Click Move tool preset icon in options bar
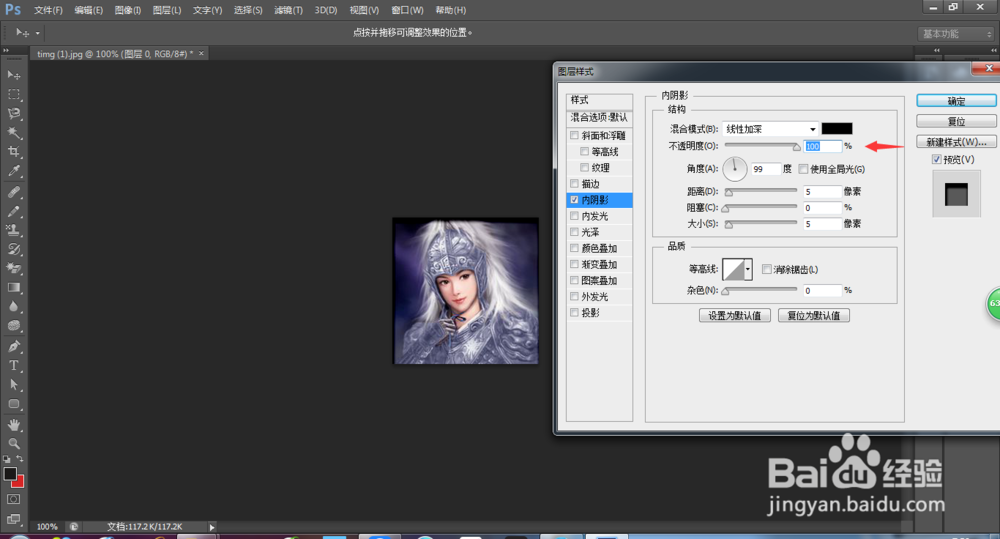The image size is (1000, 539). [23, 33]
